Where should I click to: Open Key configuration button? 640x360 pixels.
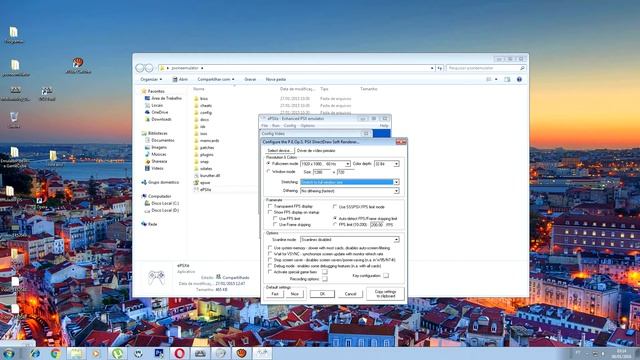tap(386, 276)
